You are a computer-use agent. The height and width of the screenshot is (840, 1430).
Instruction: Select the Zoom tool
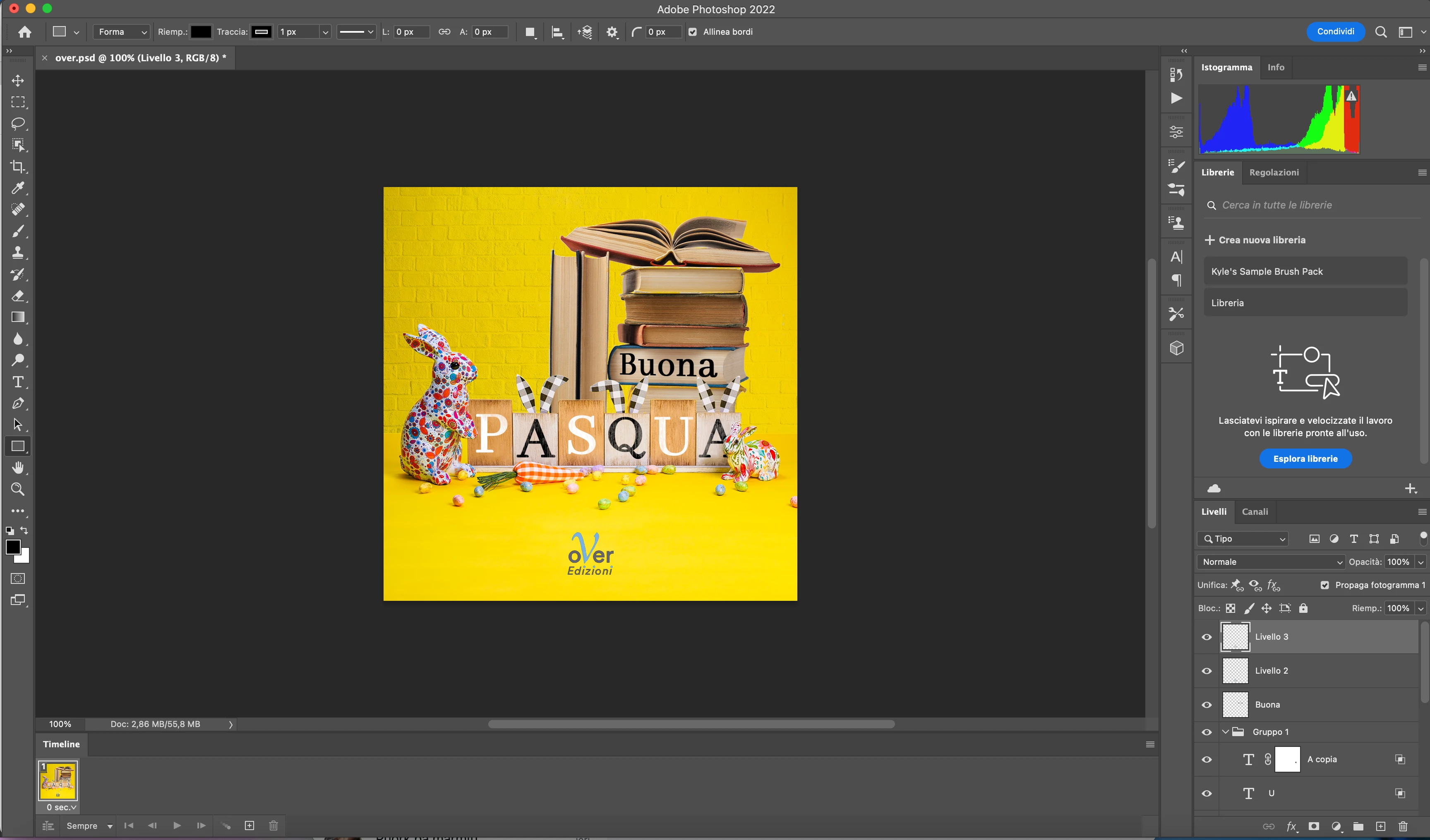click(18, 489)
